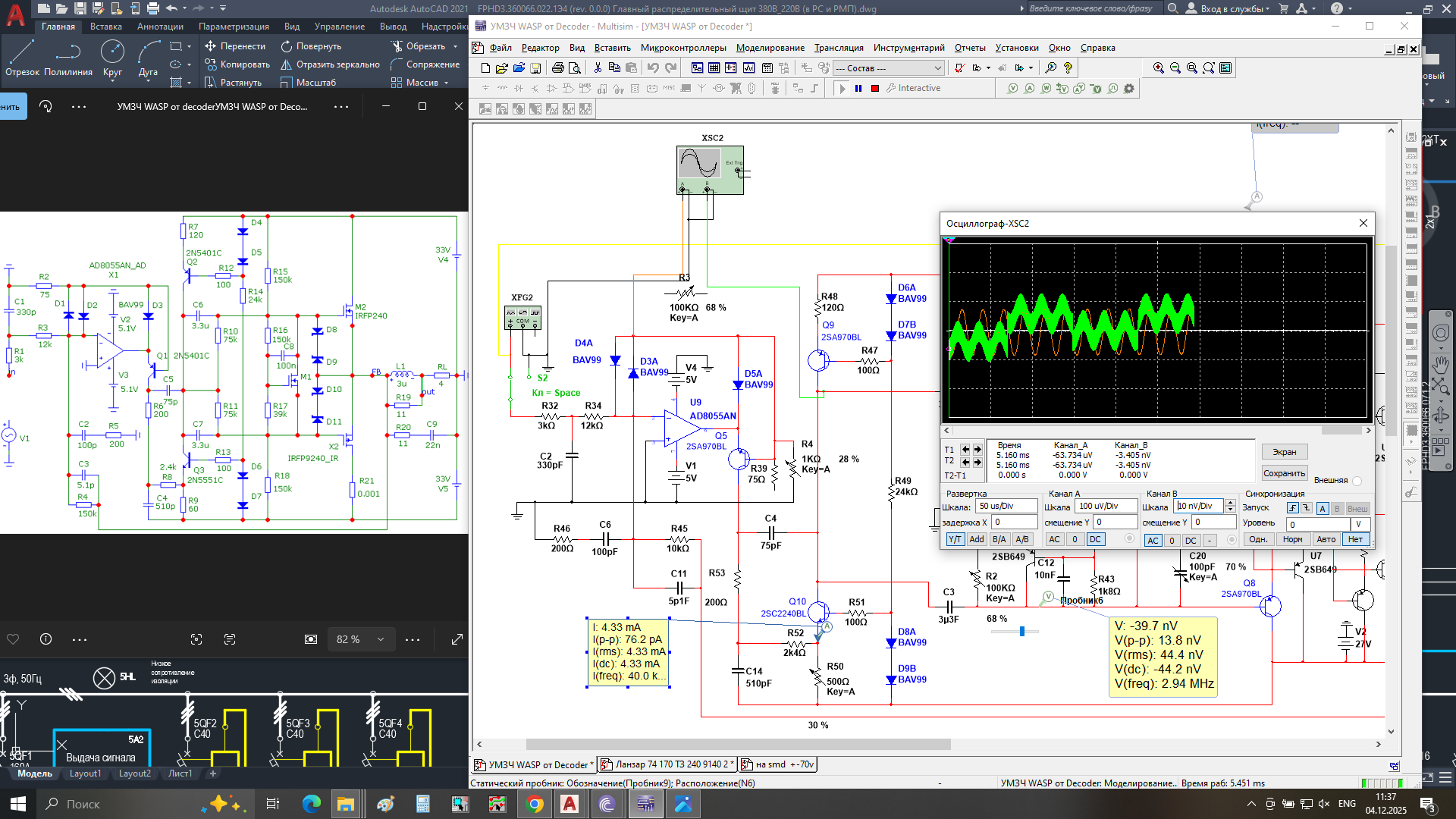Pause the running simulation

coord(858,89)
